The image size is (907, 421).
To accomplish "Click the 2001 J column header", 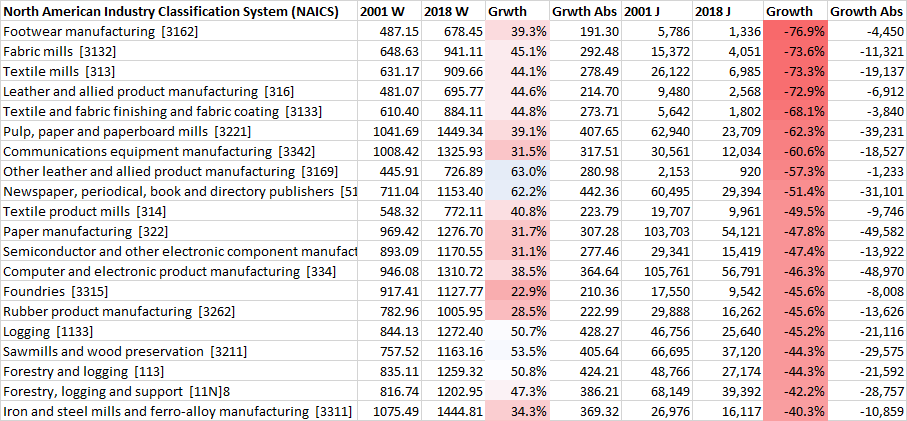I will 658,11.
